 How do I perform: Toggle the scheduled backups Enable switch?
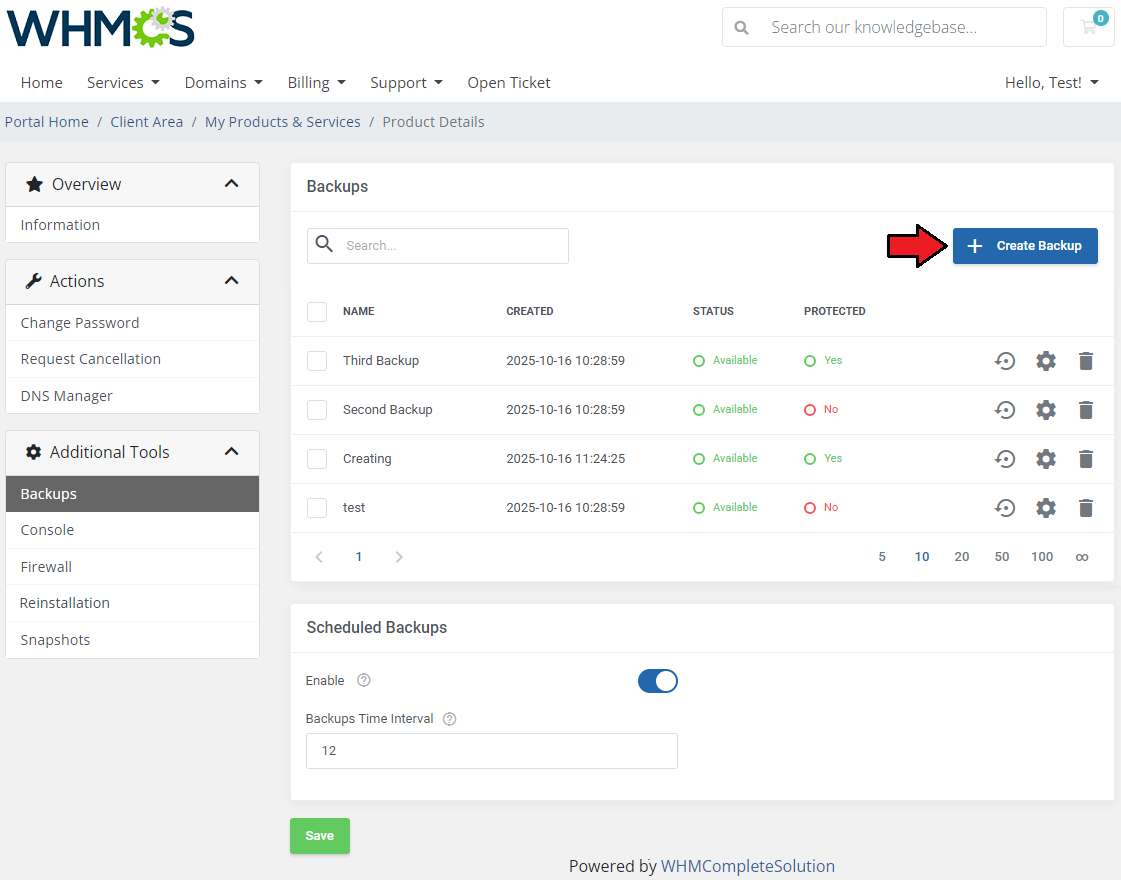(657, 681)
